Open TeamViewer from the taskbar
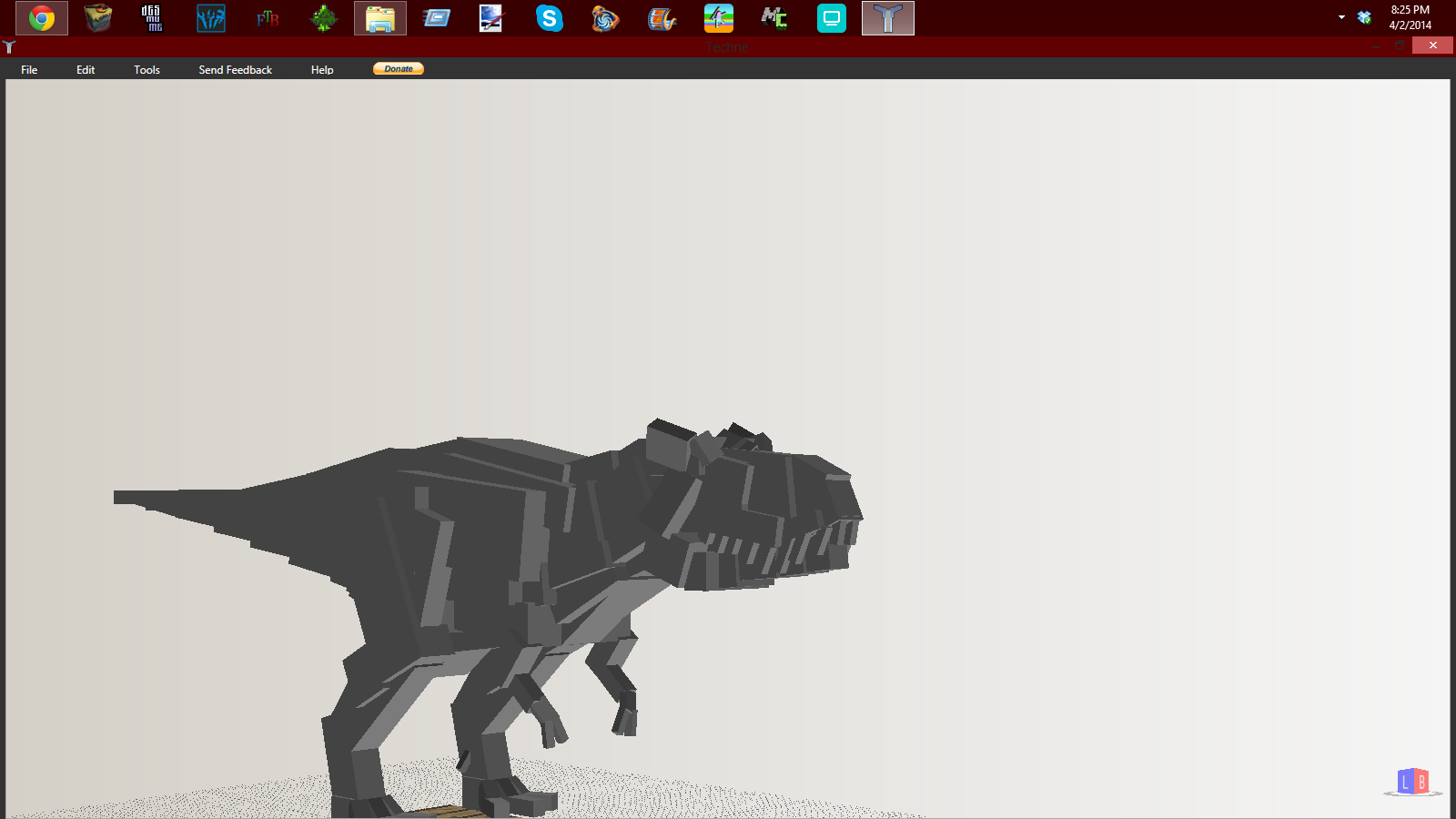Screen dimensions: 1456x819 tap(831, 17)
